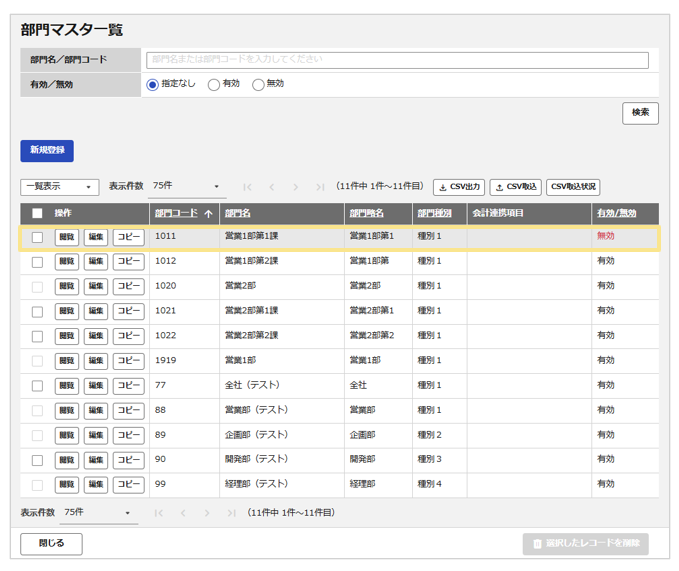
Task: Open the bottom 表示件数 75件 dropdown
Action: click(x=99, y=513)
